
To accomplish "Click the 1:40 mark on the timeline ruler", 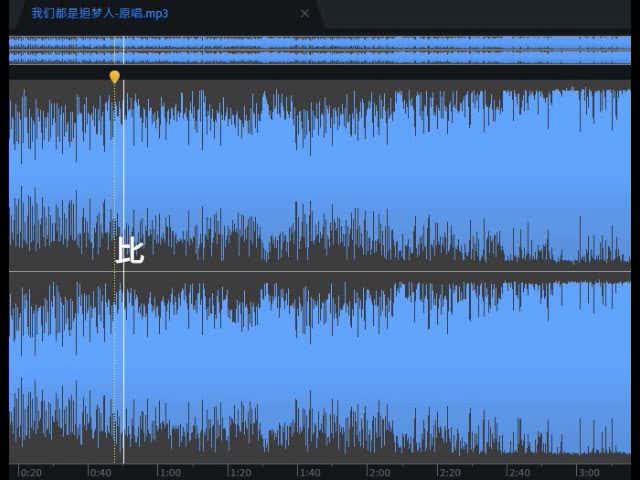I will (310, 473).
